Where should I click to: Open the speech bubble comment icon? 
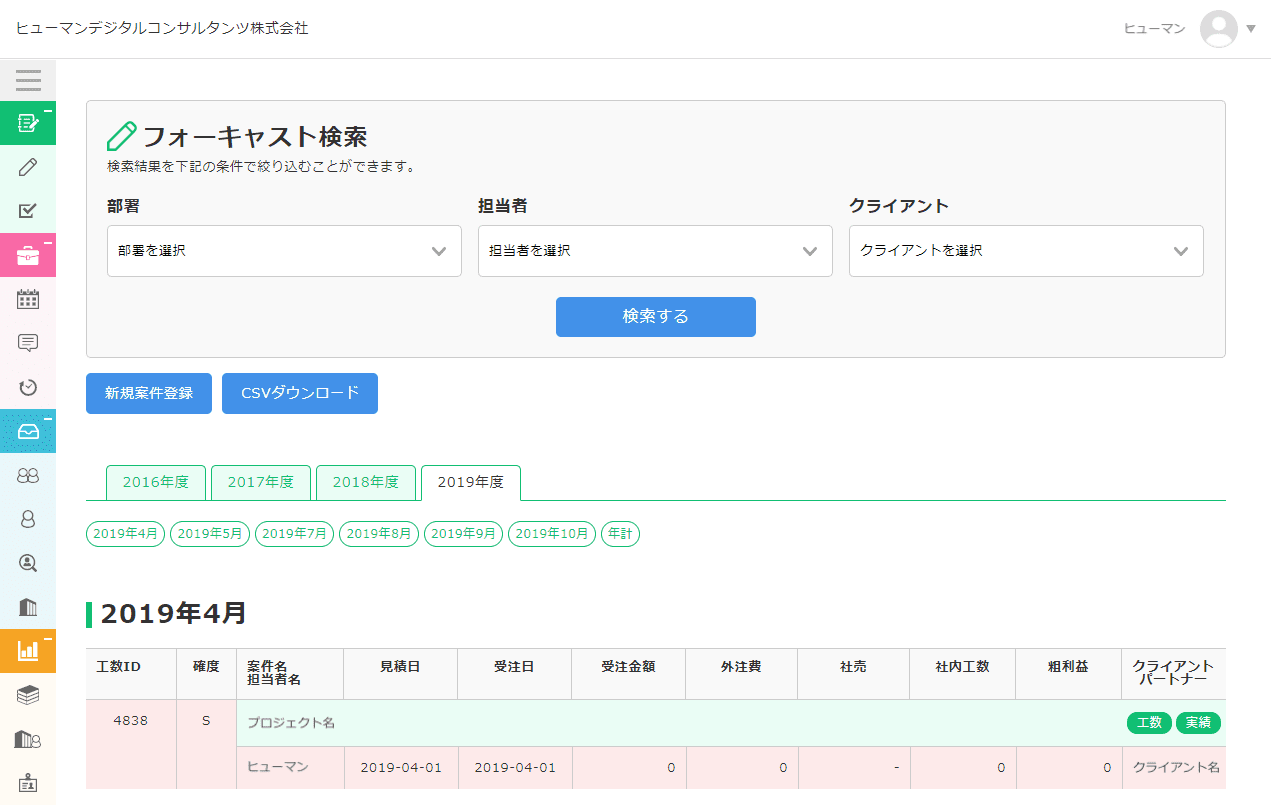28,343
